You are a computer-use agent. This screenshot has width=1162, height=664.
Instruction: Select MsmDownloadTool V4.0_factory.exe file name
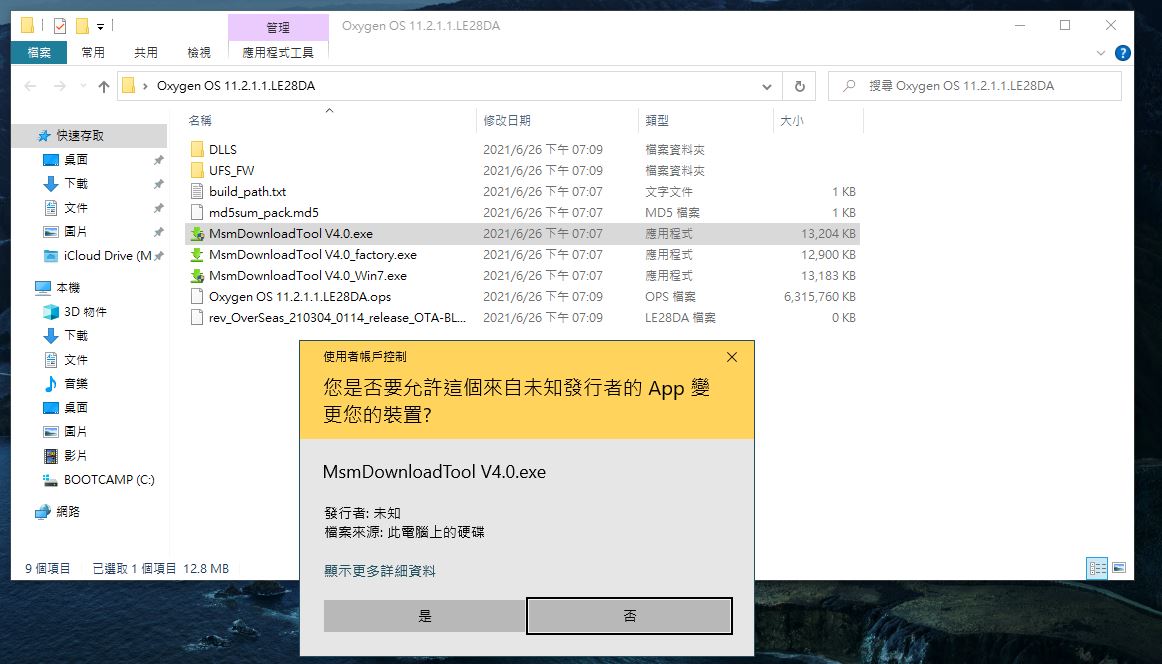coord(313,254)
